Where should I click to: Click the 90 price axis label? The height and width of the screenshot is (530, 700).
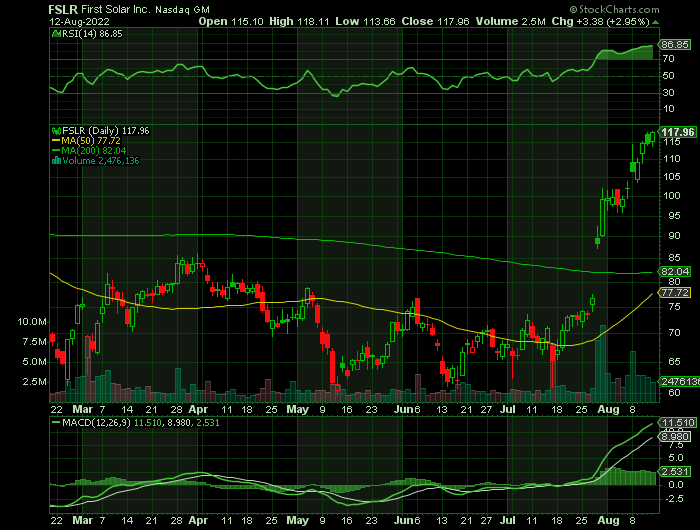click(675, 236)
